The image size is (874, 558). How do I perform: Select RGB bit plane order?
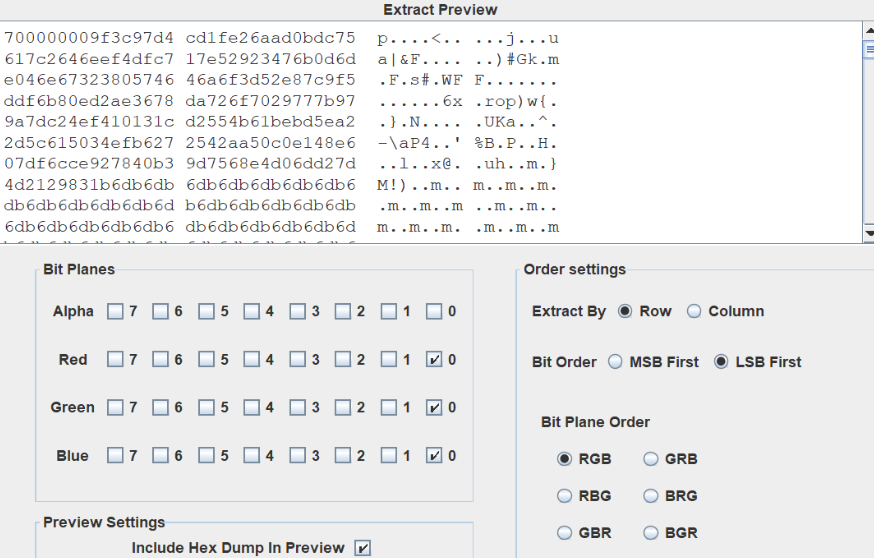[x=565, y=459]
